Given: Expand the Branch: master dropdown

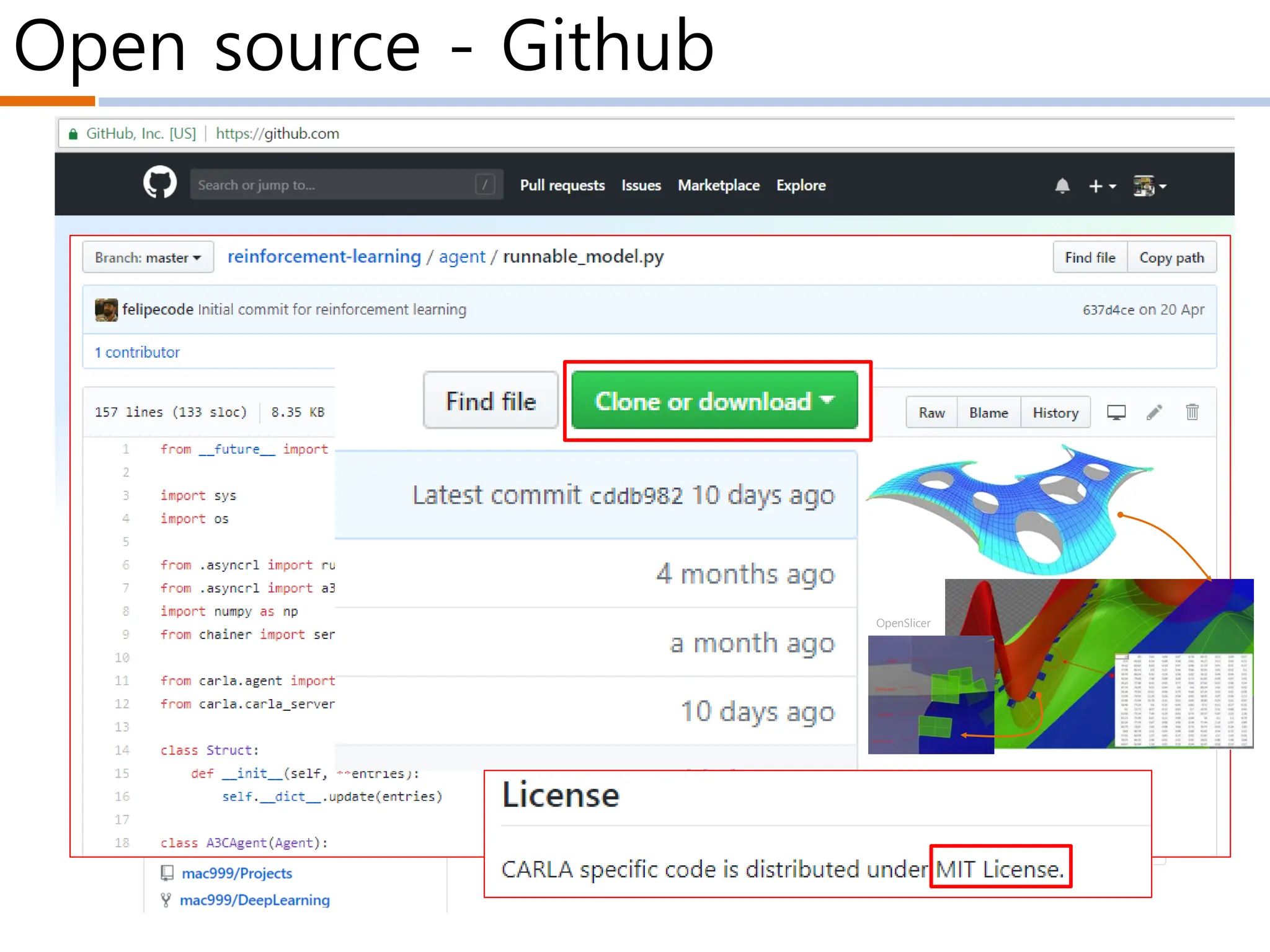Looking at the screenshot, I should pos(148,258).
